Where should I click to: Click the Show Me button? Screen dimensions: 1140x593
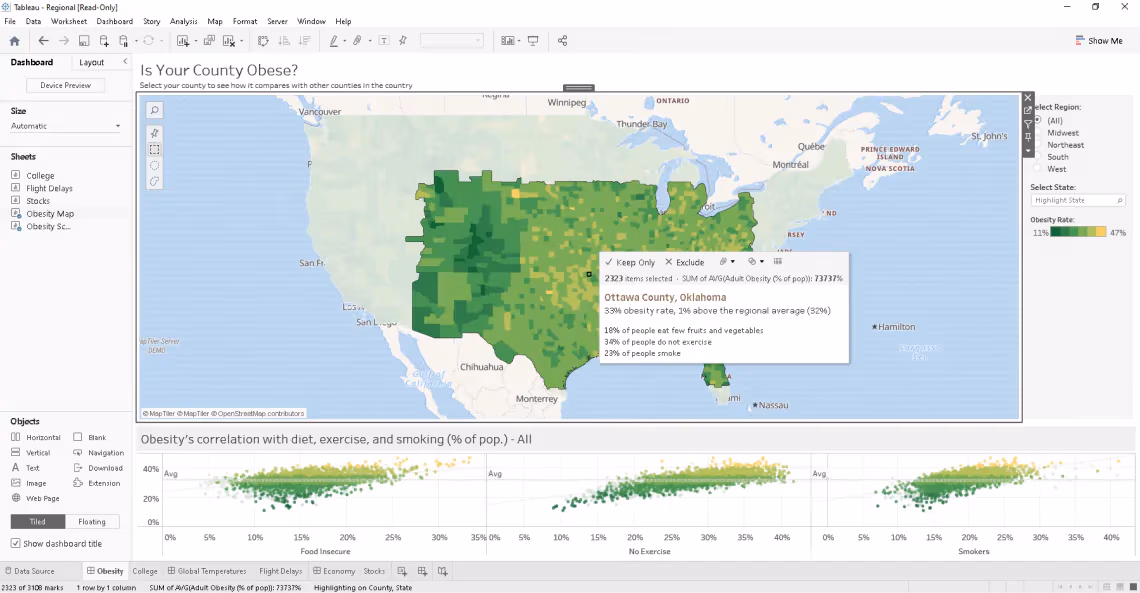pos(1099,41)
